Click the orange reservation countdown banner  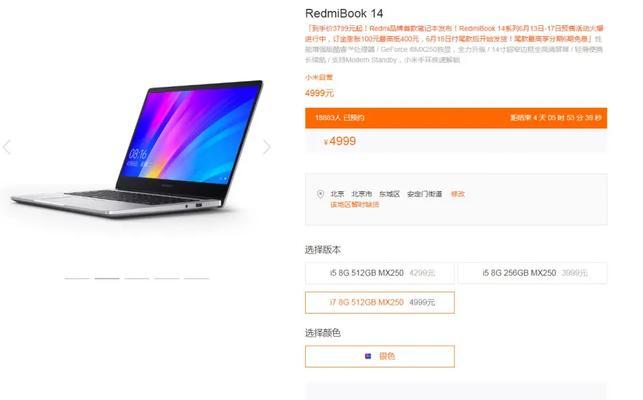456,118
